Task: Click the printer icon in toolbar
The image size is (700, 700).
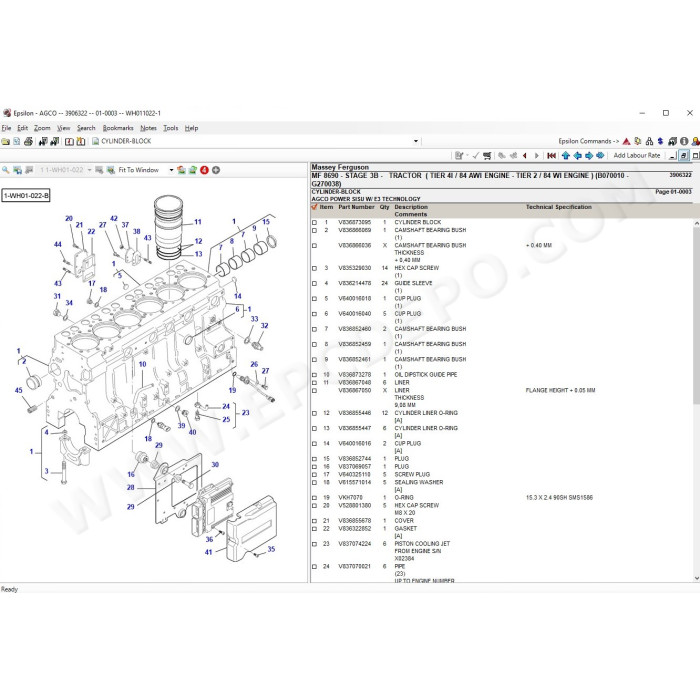Action: pyautogui.click(x=28, y=142)
